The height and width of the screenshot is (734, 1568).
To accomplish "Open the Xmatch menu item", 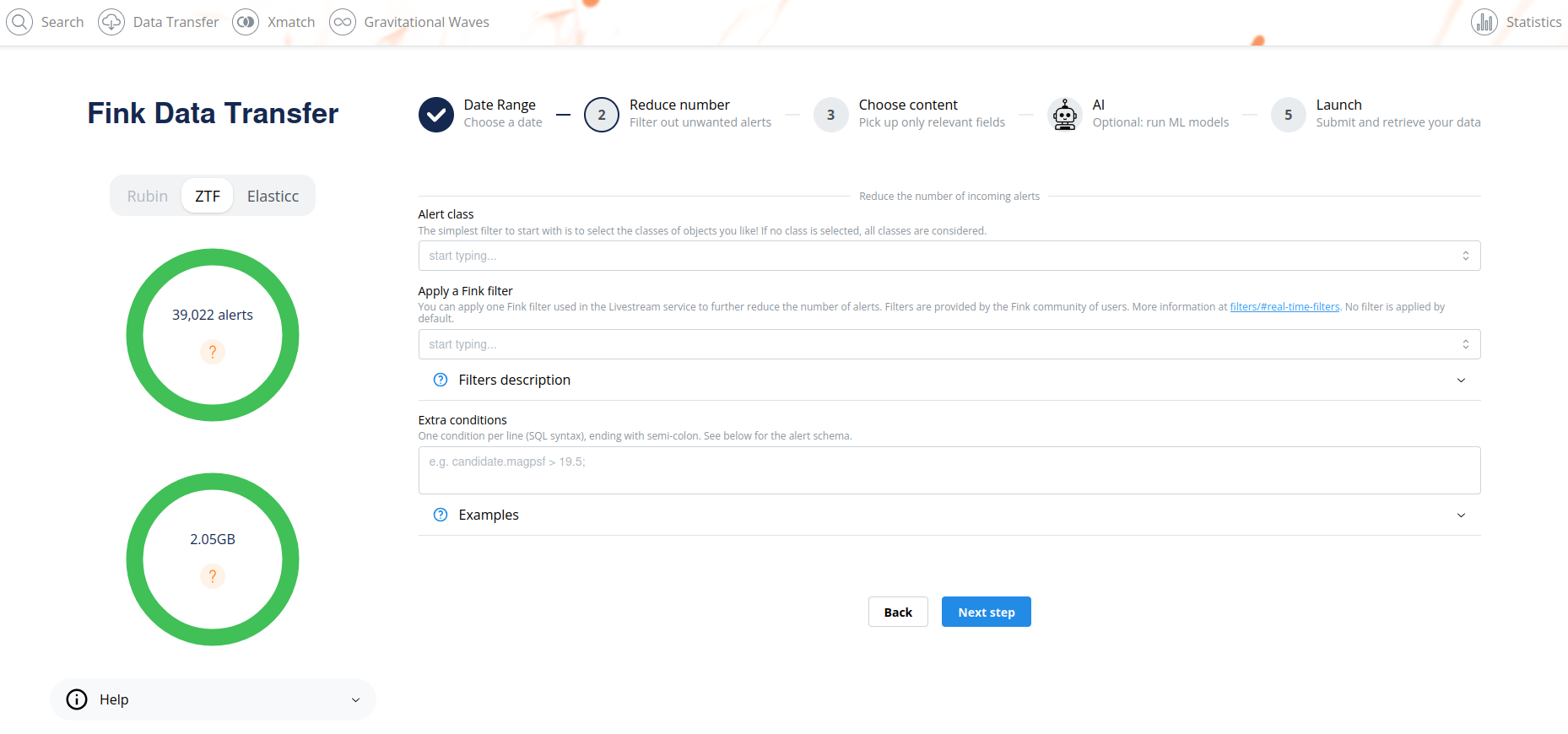I will (x=291, y=22).
